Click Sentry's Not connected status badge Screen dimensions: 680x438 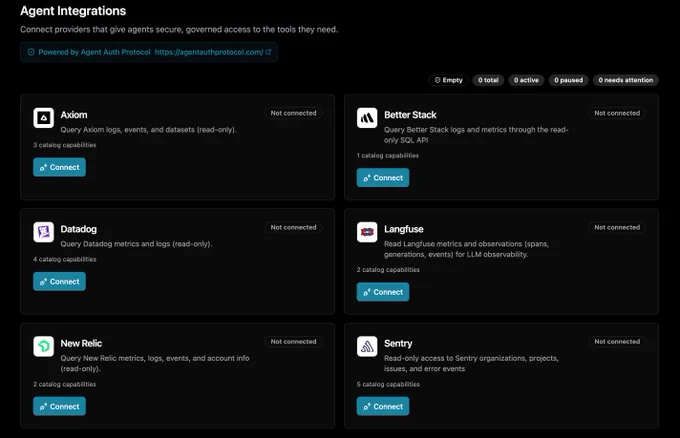pos(617,341)
